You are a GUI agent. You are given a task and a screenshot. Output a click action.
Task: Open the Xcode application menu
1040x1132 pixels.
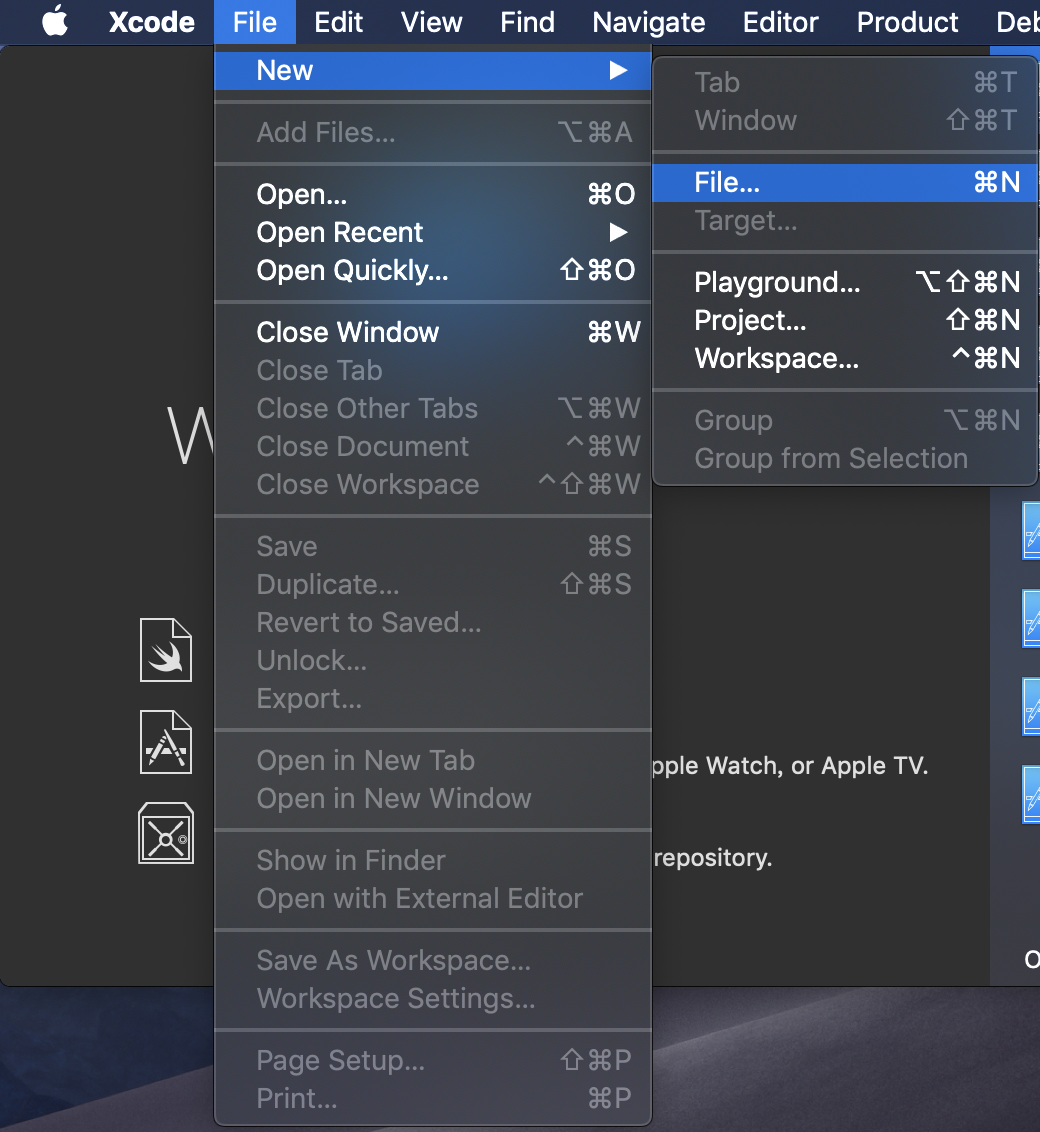point(152,22)
